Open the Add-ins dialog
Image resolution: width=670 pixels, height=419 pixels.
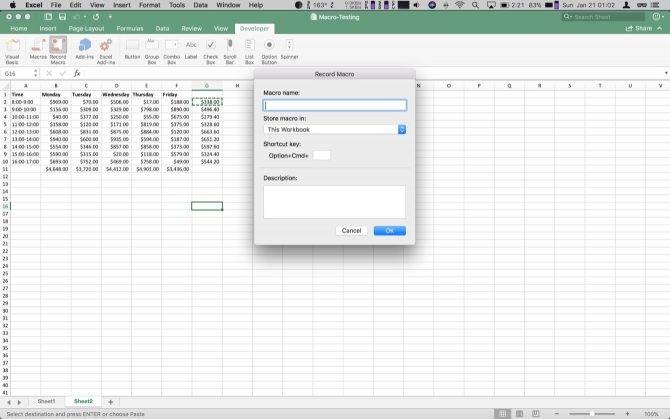(x=85, y=49)
